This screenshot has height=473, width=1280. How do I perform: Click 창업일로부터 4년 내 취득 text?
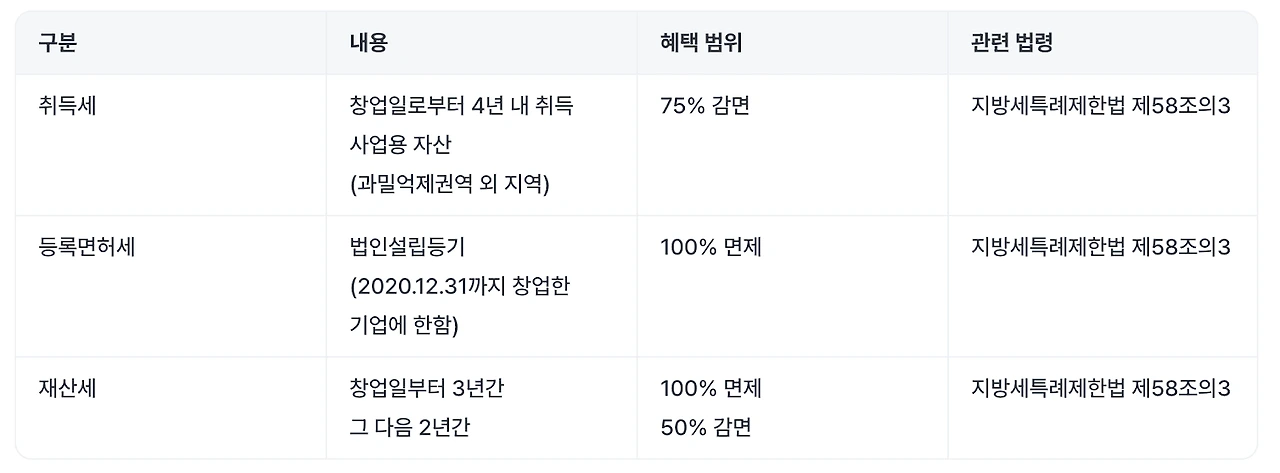(x=462, y=105)
